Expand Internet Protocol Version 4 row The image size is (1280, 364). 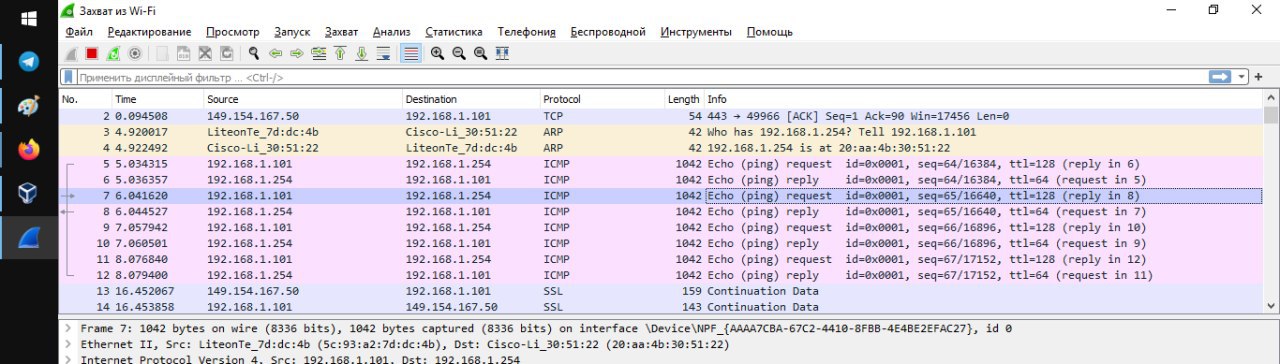point(67,359)
